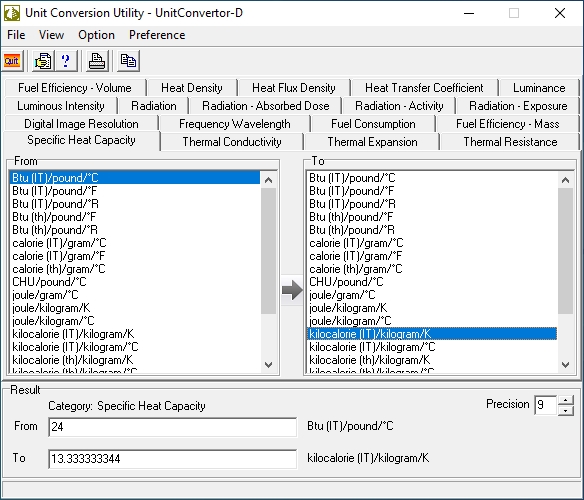Click the copy result toolbar icon
Image resolution: width=584 pixels, height=500 pixels.
tap(128, 61)
